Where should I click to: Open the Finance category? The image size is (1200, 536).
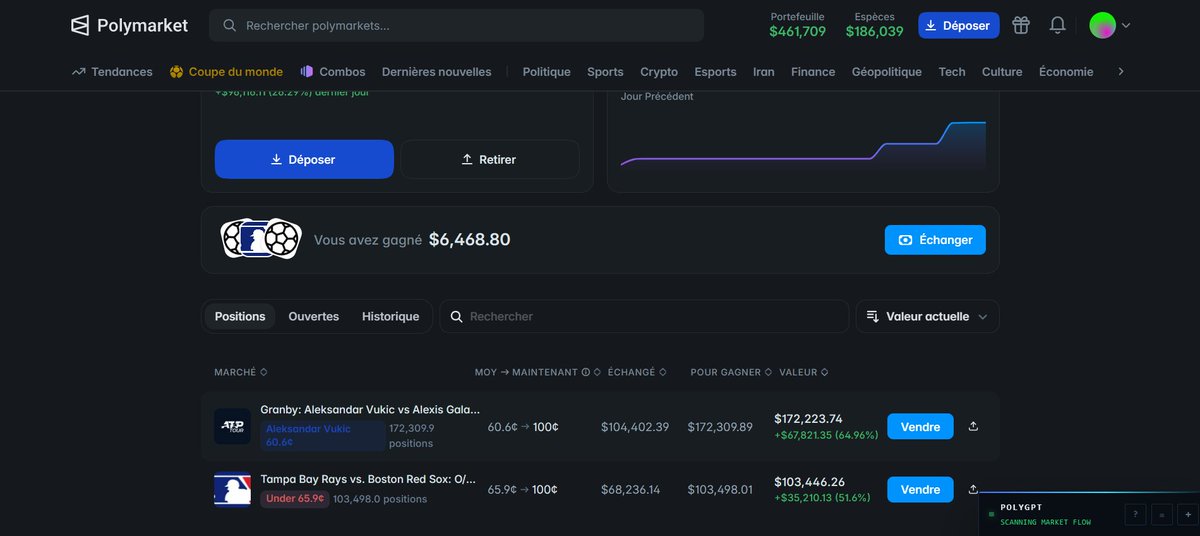coord(813,72)
